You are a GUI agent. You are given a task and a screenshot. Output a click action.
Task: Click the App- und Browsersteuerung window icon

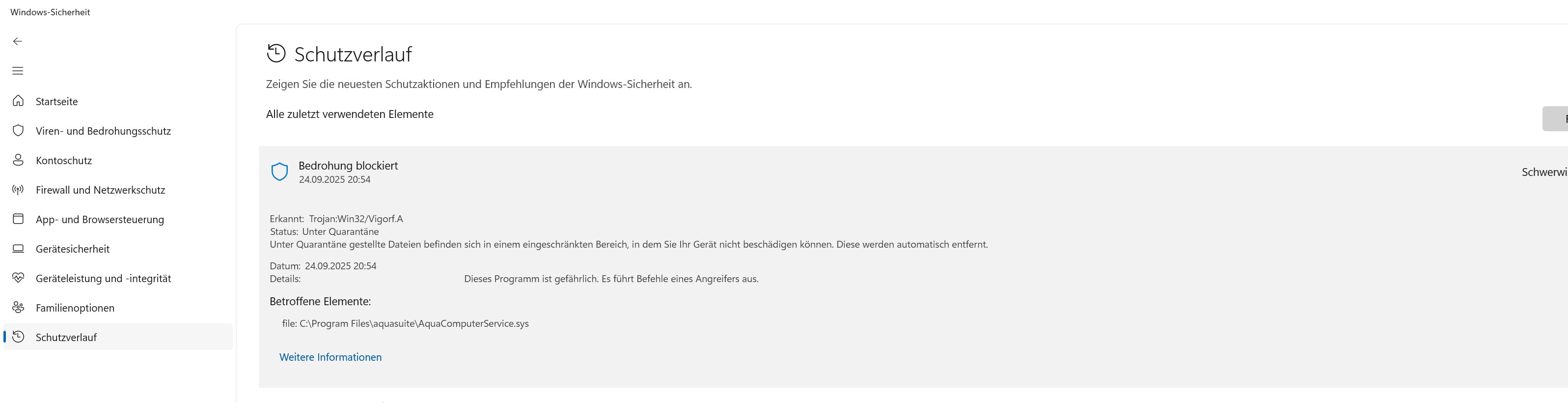tap(18, 219)
